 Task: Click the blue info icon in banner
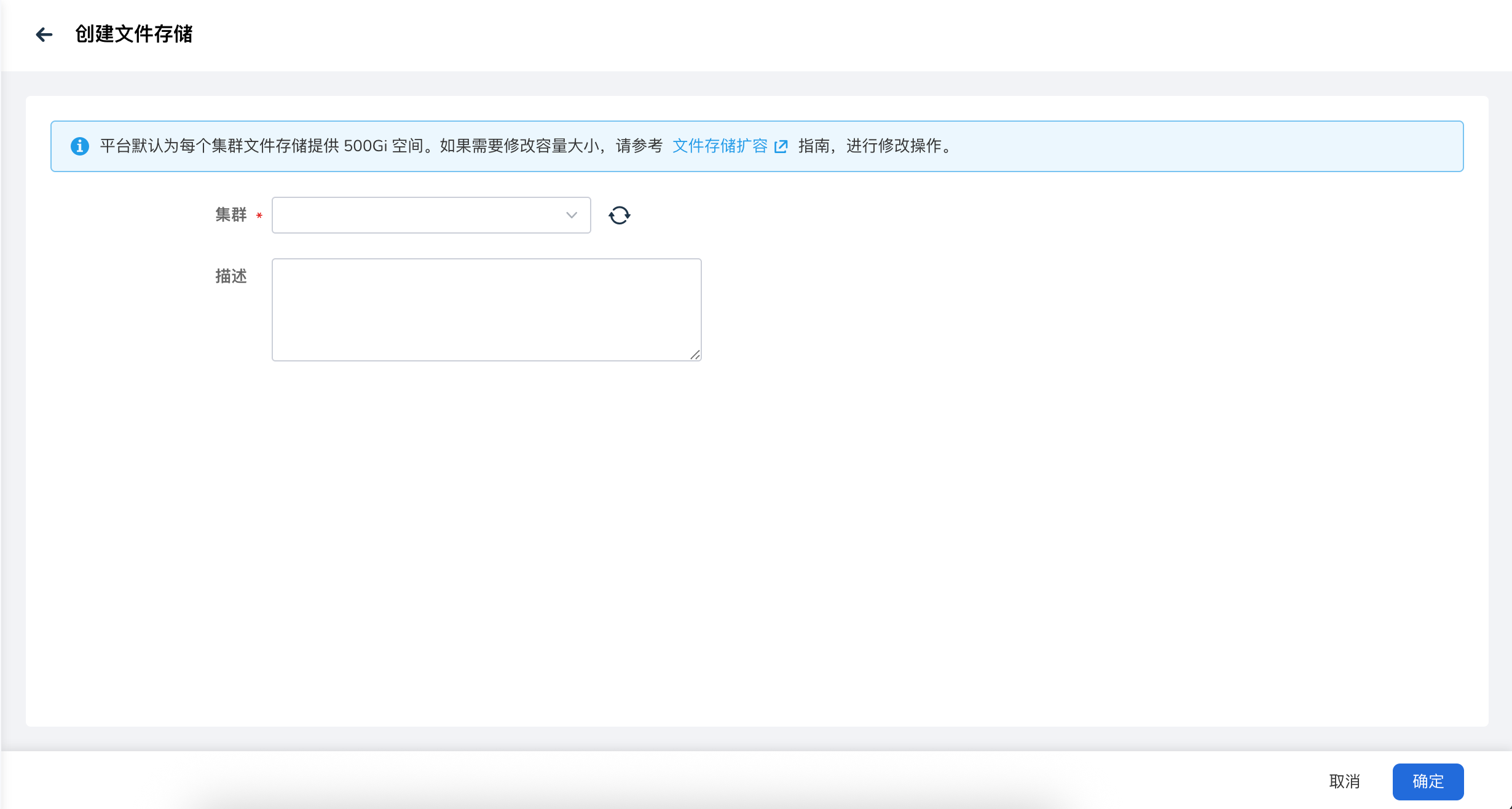point(80,146)
